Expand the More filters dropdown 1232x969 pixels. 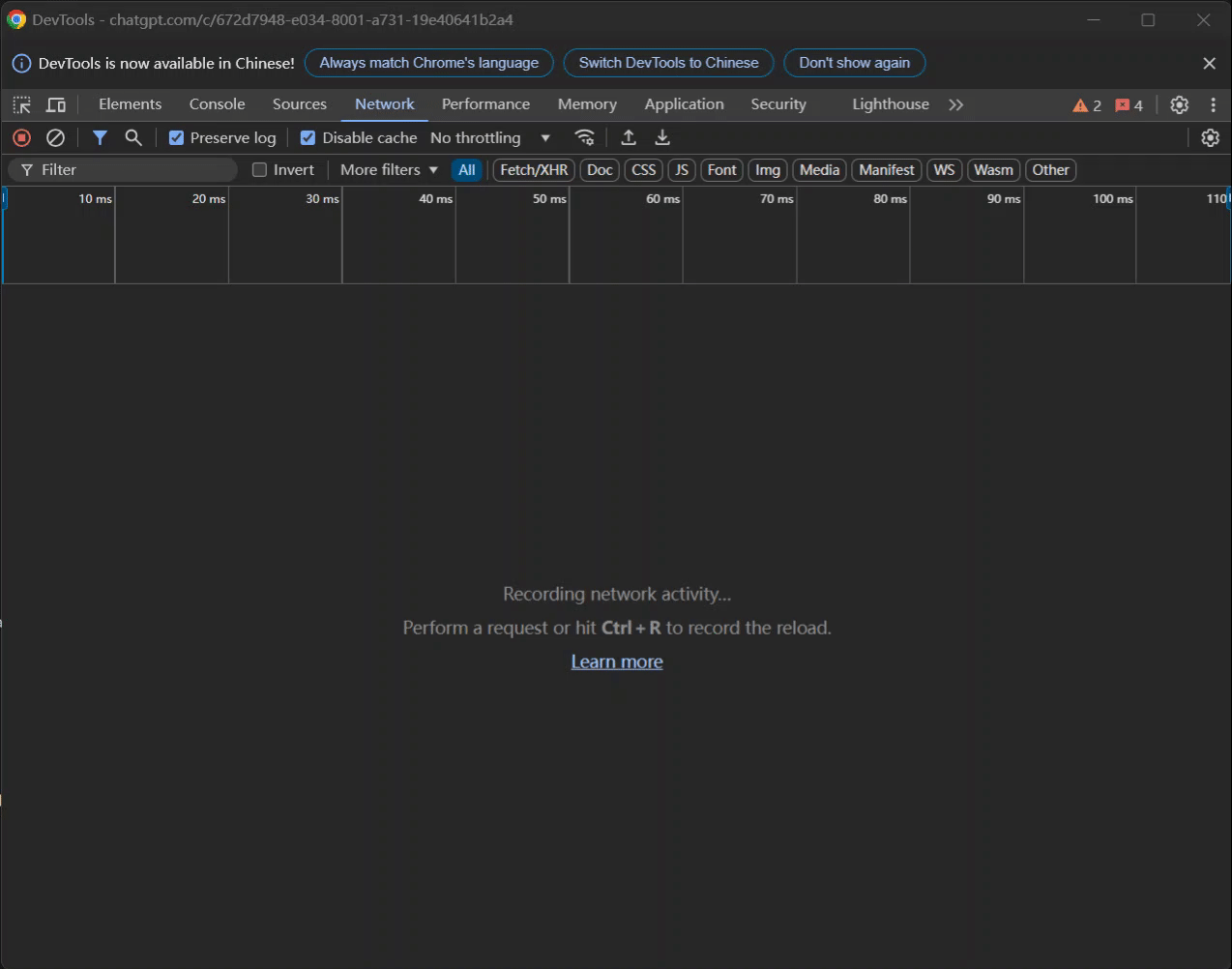click(389, 170)
